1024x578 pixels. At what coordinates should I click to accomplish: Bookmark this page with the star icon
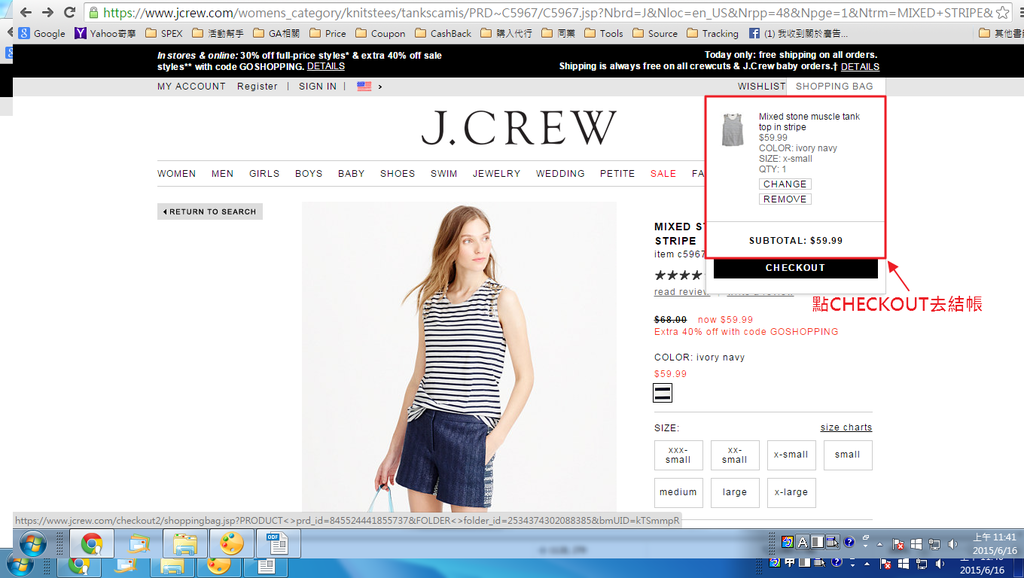click(x=1002, y=12)
